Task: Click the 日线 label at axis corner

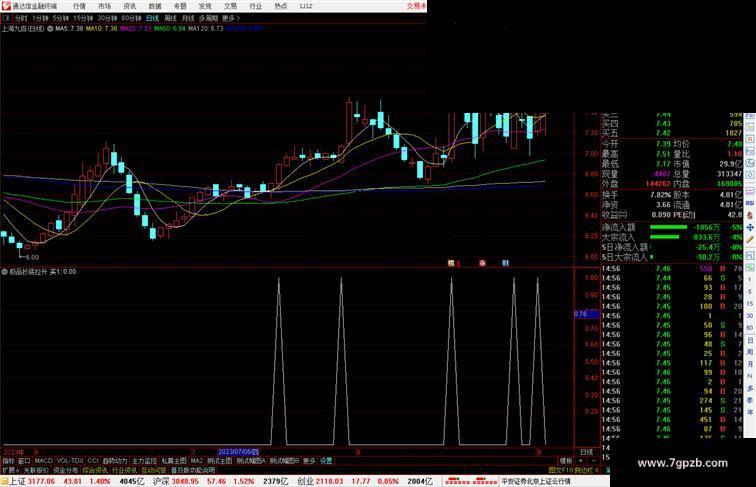Action: click(587, 452)
